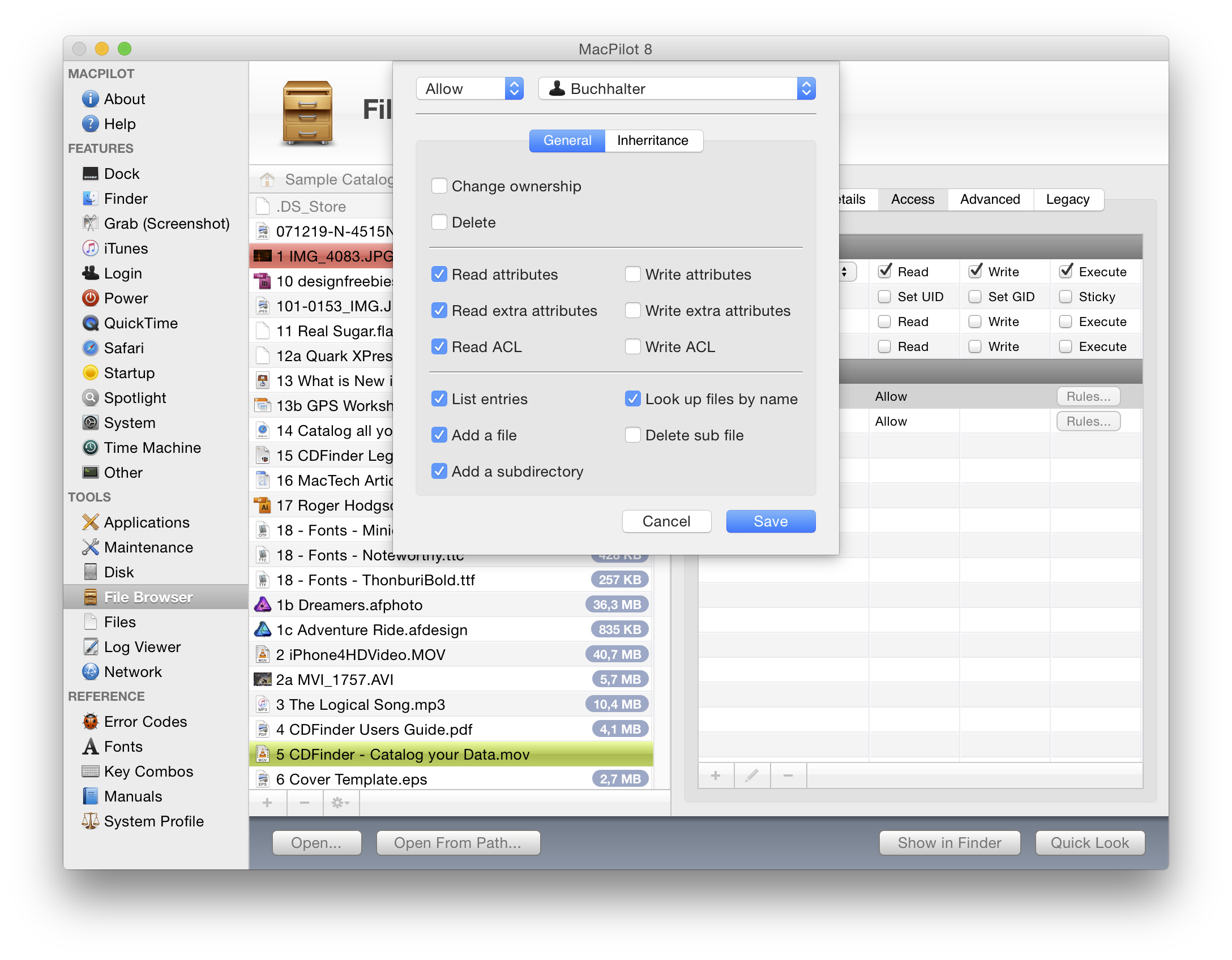Screen dimensions: 1232x960
Task: Switch to the Inherritance tab
Action: click(x=653, y=141)
